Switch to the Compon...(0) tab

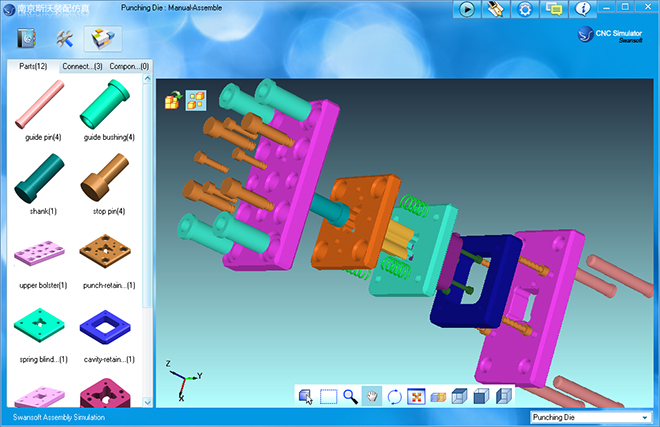coord(128,66)
